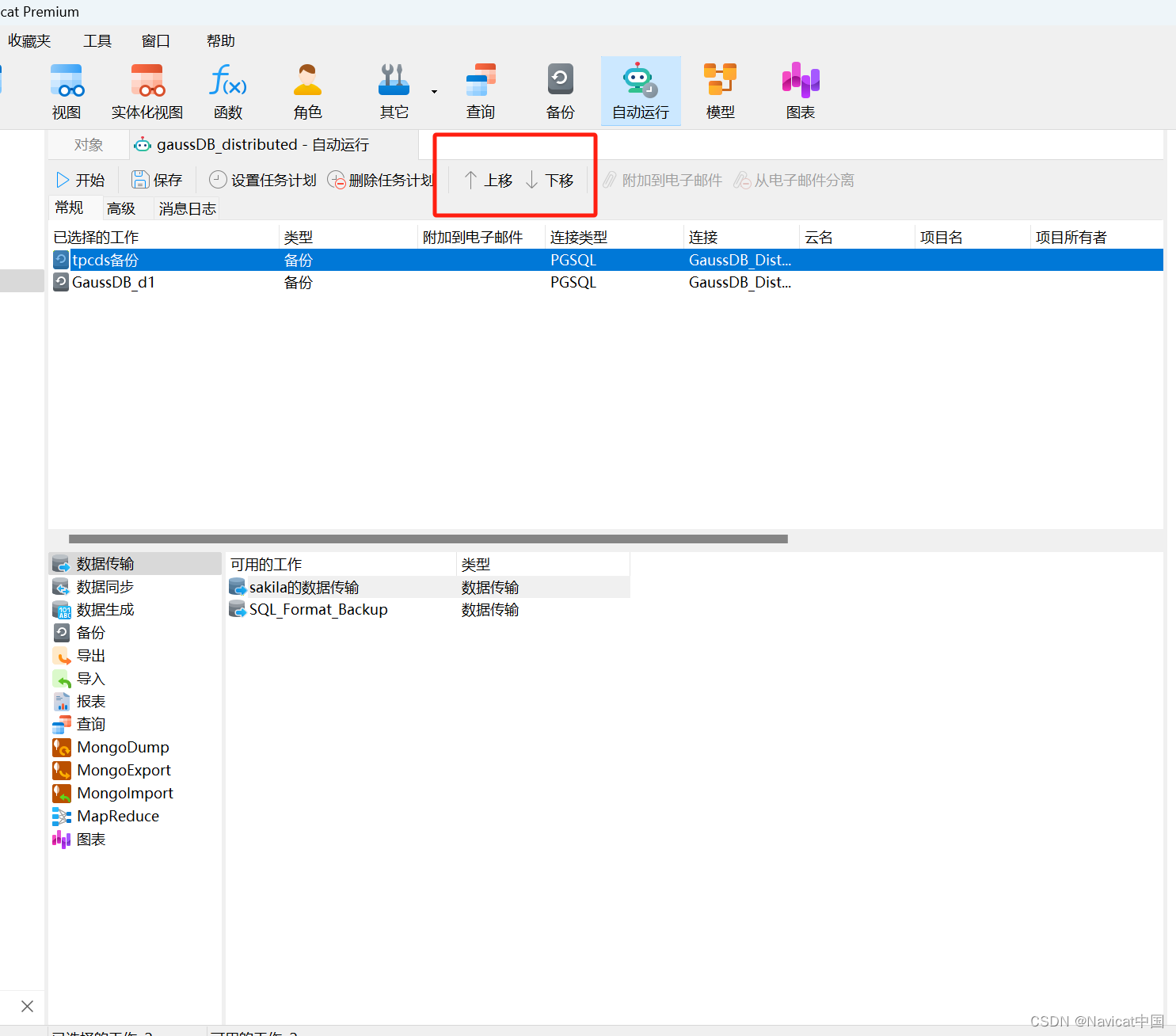Click the 连接类型 column header
1176x1036 pixels.
click(x=614, y=237)
